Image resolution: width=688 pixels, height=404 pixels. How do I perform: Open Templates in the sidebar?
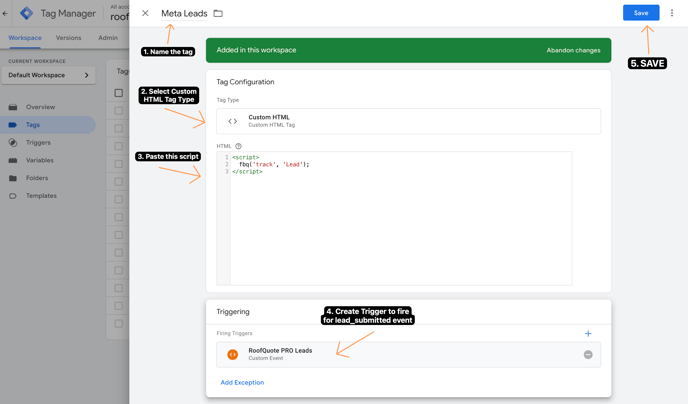[41, 196]
